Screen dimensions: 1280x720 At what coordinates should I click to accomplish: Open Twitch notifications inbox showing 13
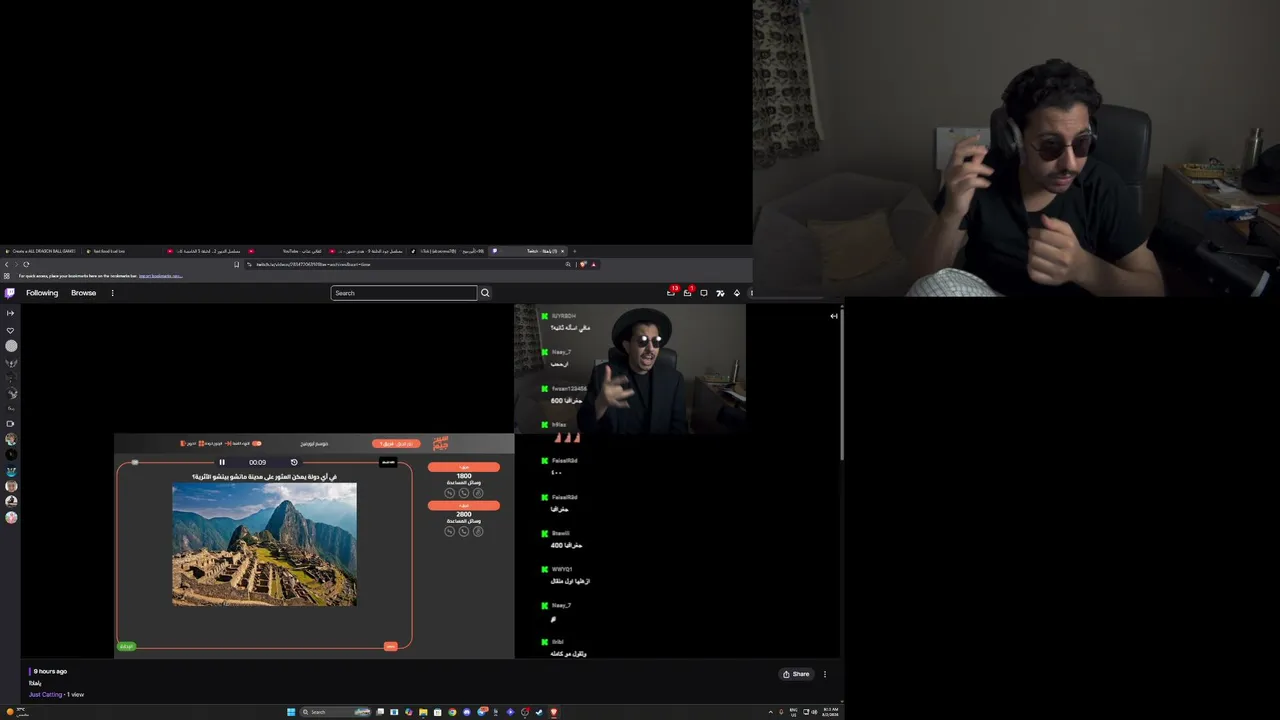click(671, 292)
